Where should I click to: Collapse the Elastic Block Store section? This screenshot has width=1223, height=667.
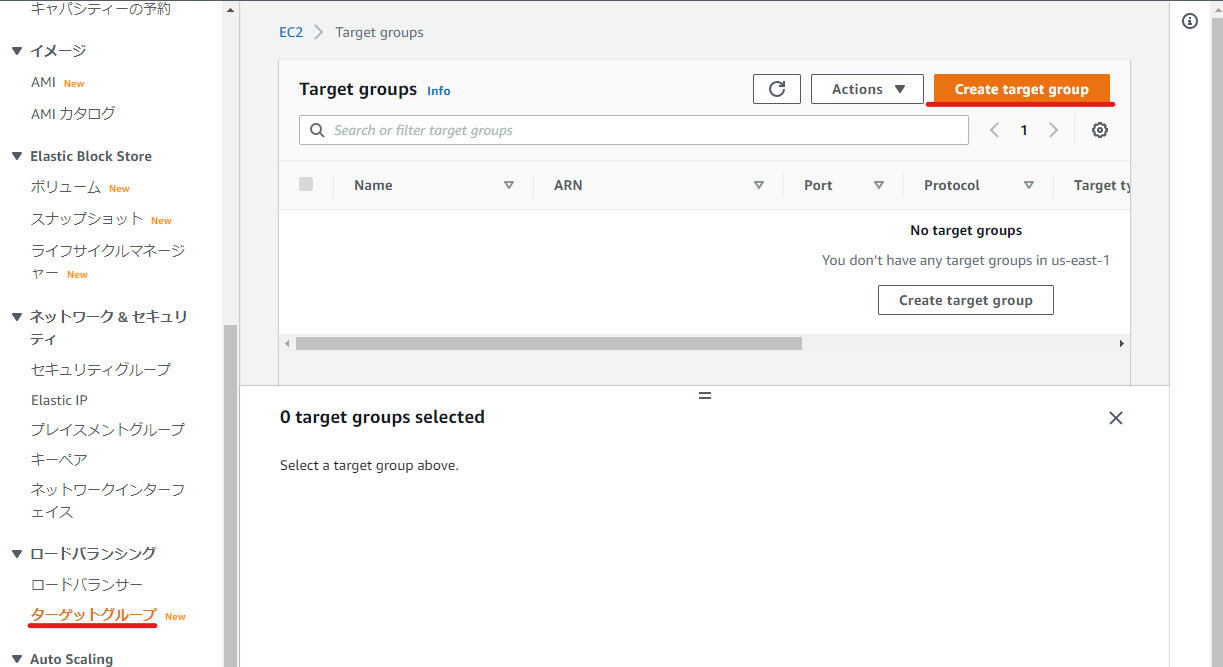pyautogui.click(x=17, y=156)
